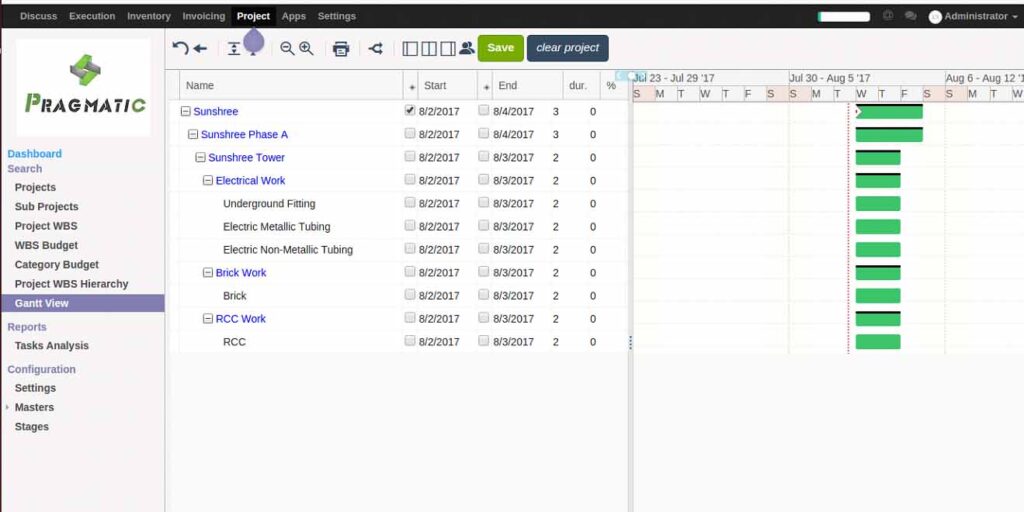The width and height of the screenshot is (1024, 512).
Task: Toggle the Sunshree start date milestone checkbox
Action: coord(410,111)
